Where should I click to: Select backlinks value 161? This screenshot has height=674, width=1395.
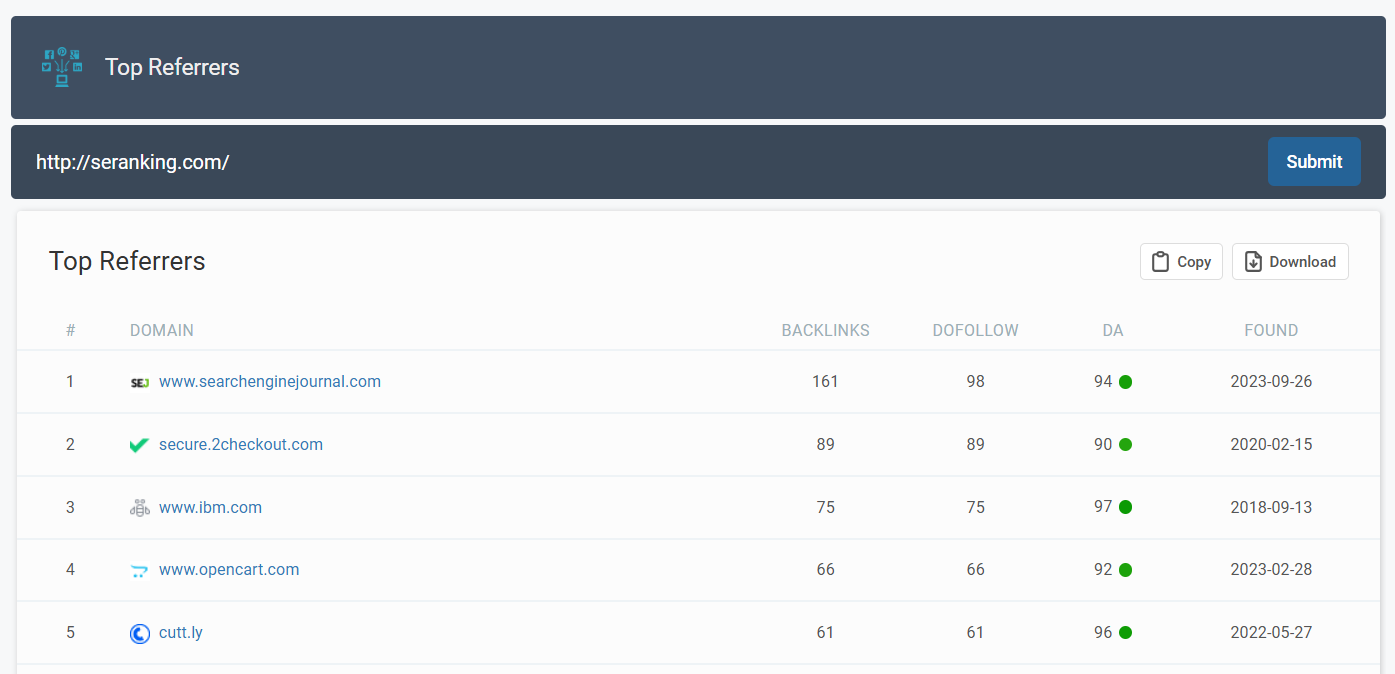825,382
